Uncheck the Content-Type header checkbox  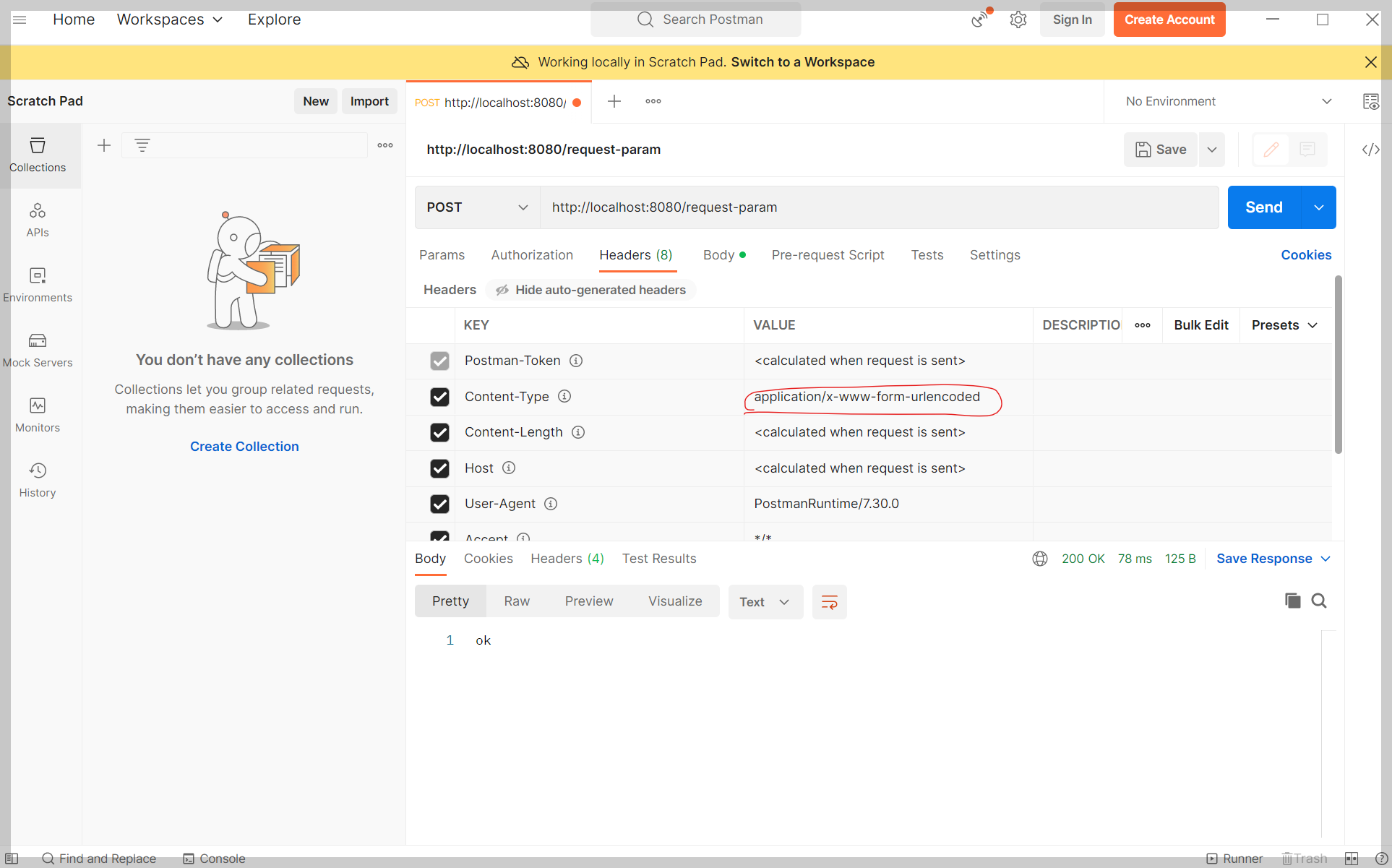(x=439, y=397)
